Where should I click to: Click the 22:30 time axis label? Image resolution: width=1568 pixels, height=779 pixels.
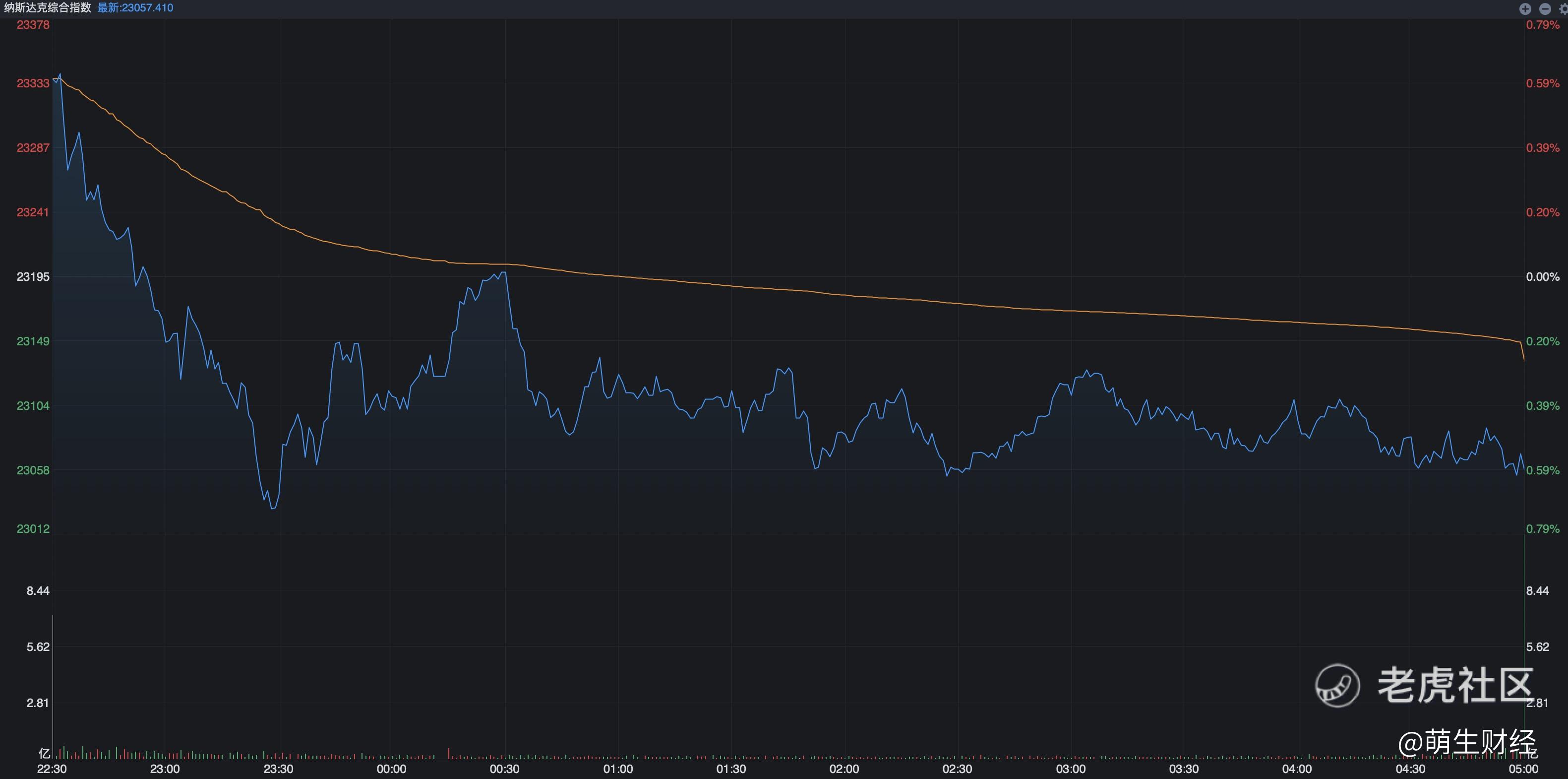tap(52, 769)
